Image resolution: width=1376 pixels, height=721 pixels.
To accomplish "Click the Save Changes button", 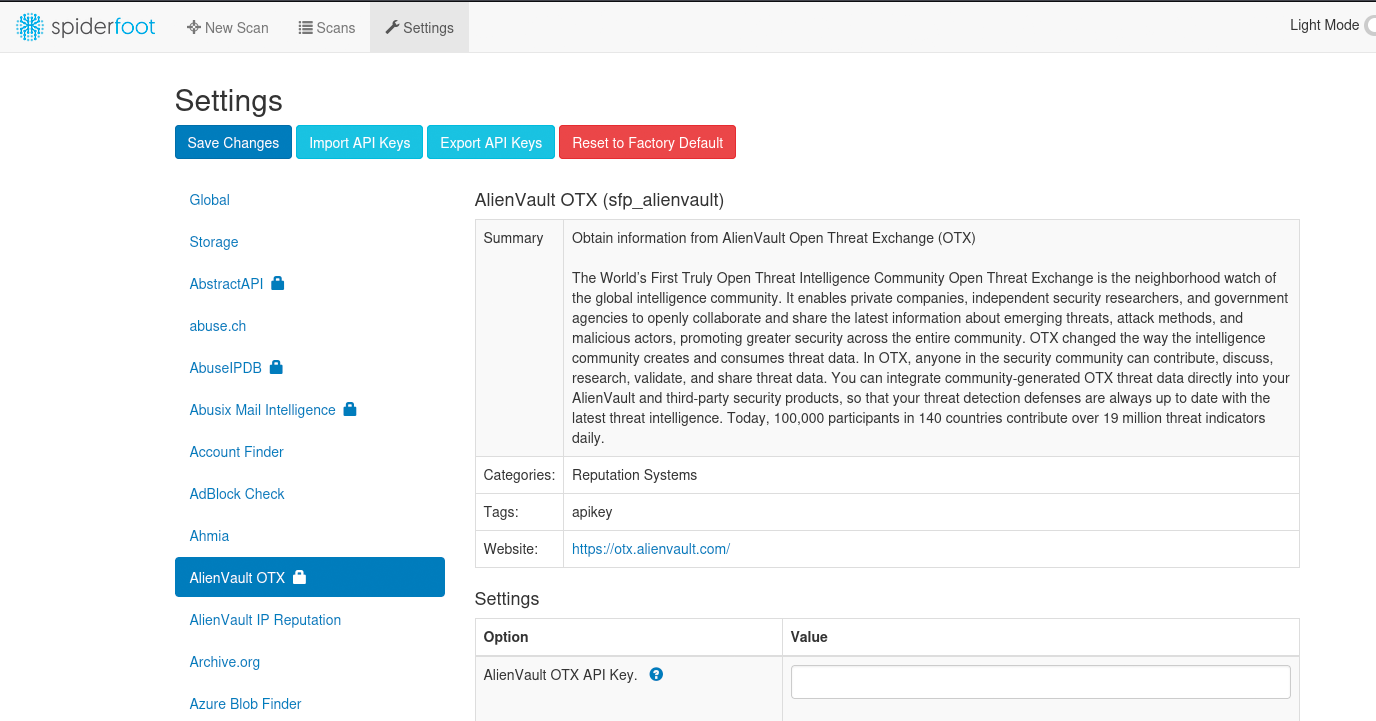I will tap(233, 142).
